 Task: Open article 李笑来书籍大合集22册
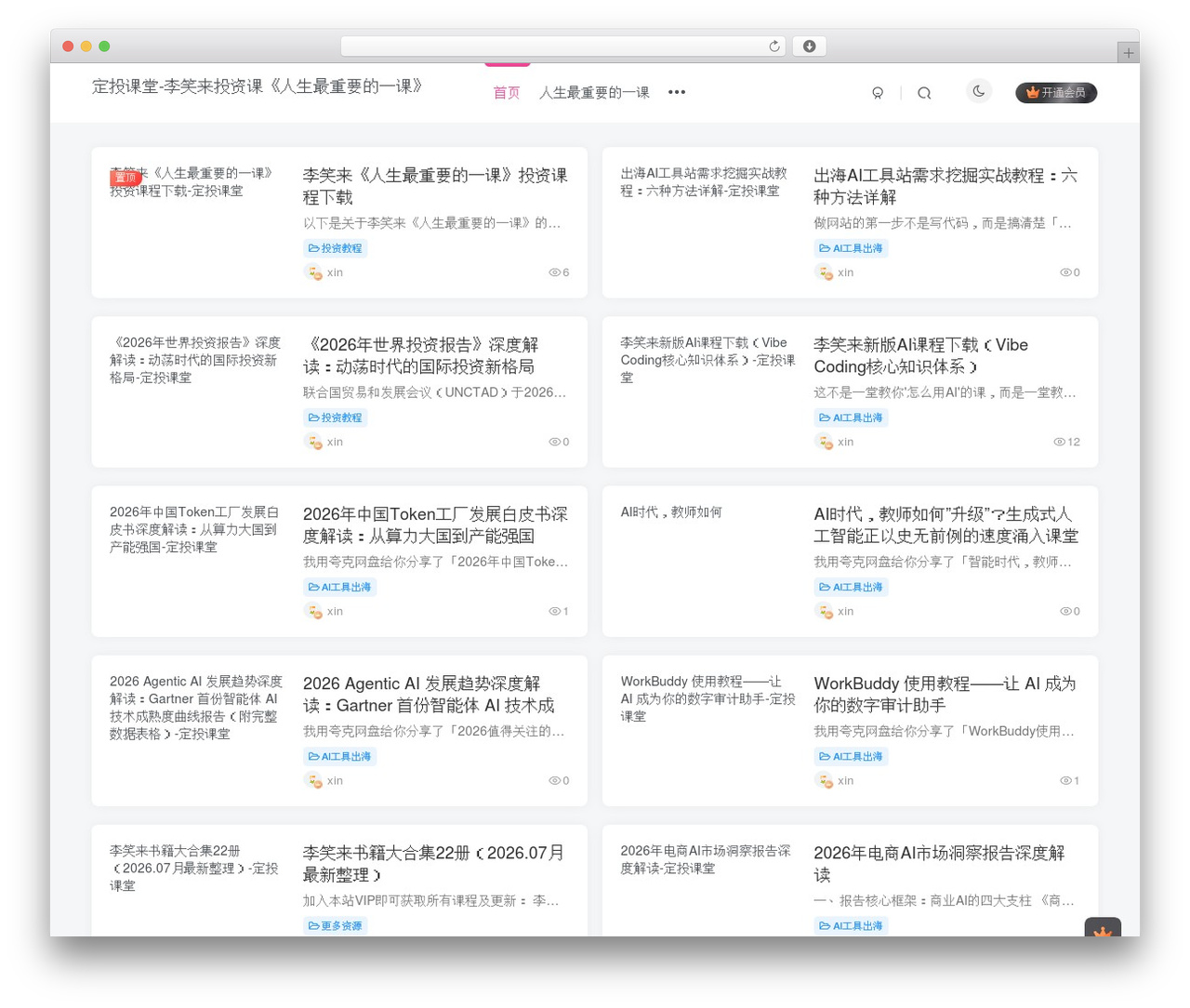coord(433,863)
